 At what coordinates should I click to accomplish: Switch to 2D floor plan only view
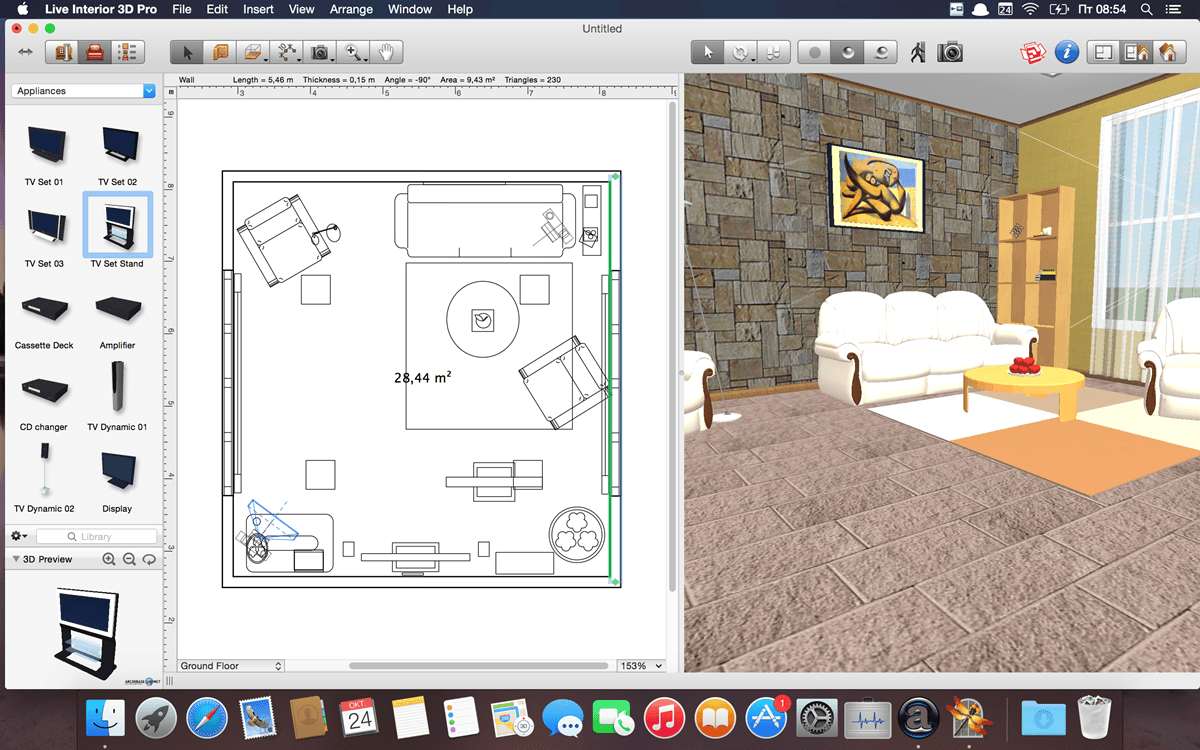[x=1103, y=52]
